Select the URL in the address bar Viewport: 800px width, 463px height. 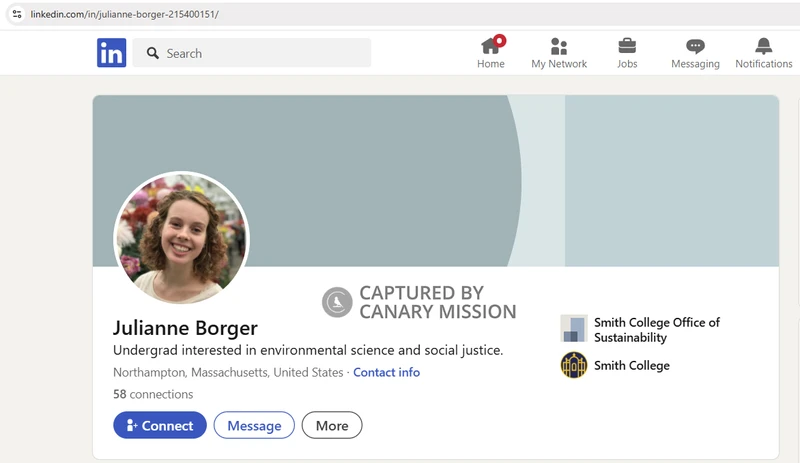pos(124,14)
